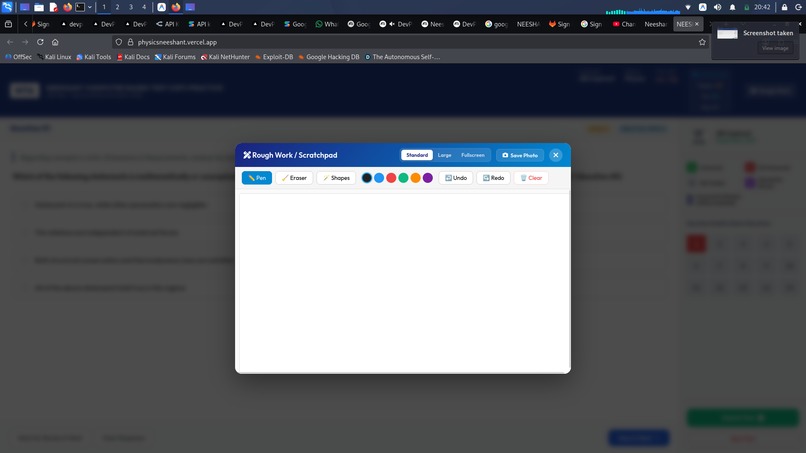
Task: Set scratchpad size to Standard
Action: [417, 155]
